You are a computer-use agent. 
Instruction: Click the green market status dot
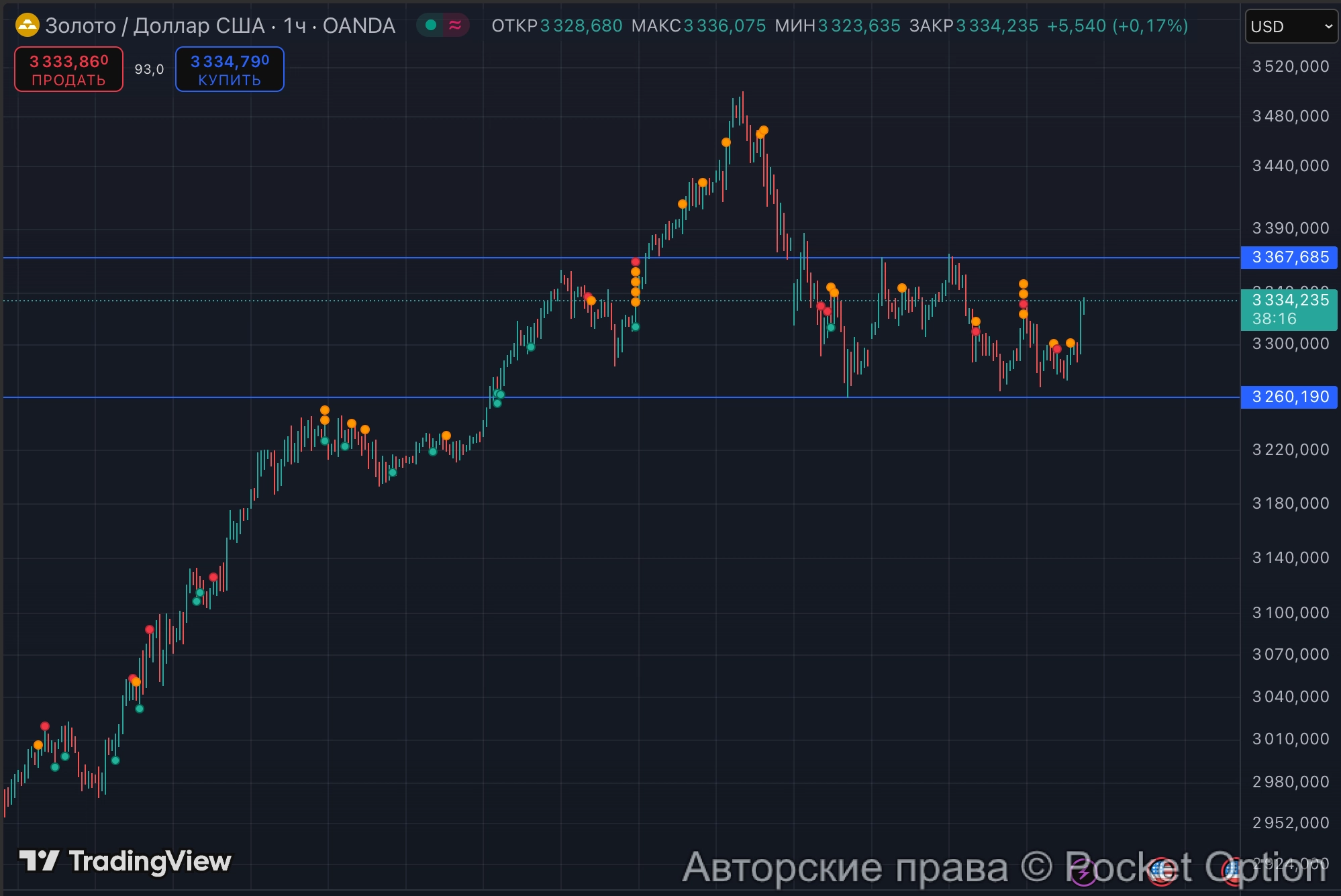coord(432,26)
